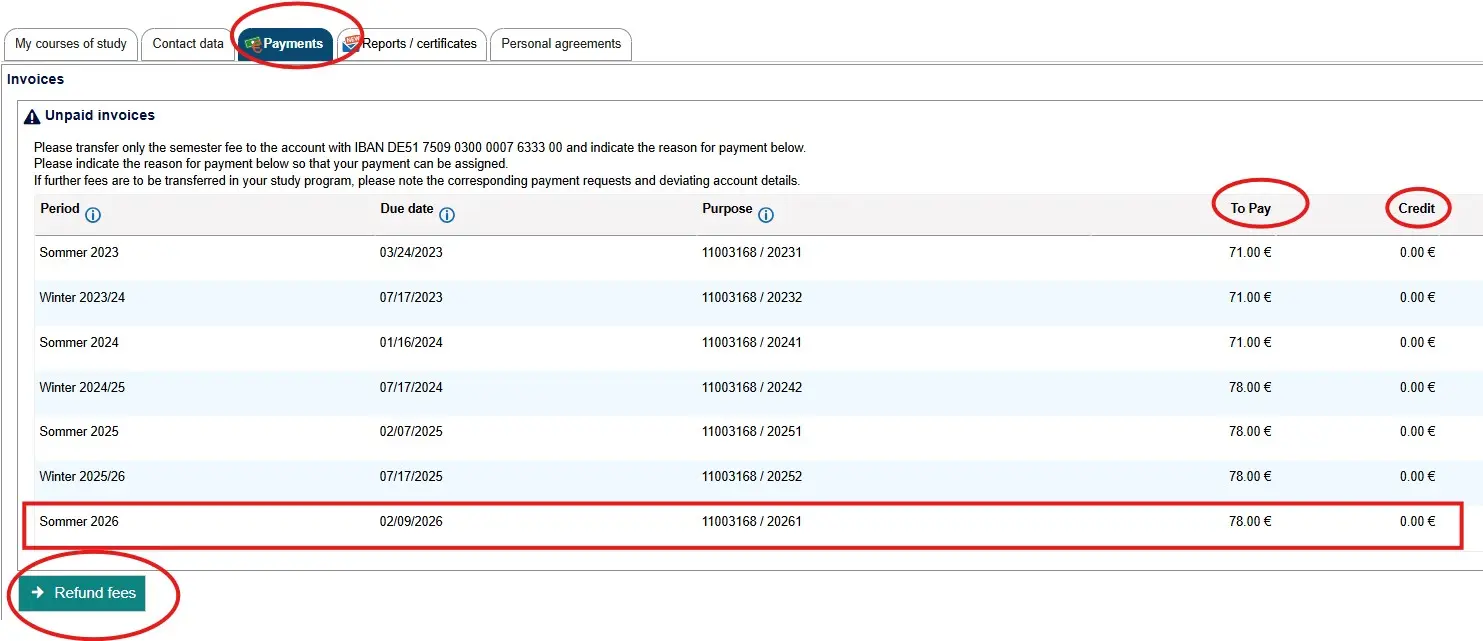Switch to the Contact data tab
Image resolution: width=1483 pixels, height=641 pixels.
click(x=188, y=44)
